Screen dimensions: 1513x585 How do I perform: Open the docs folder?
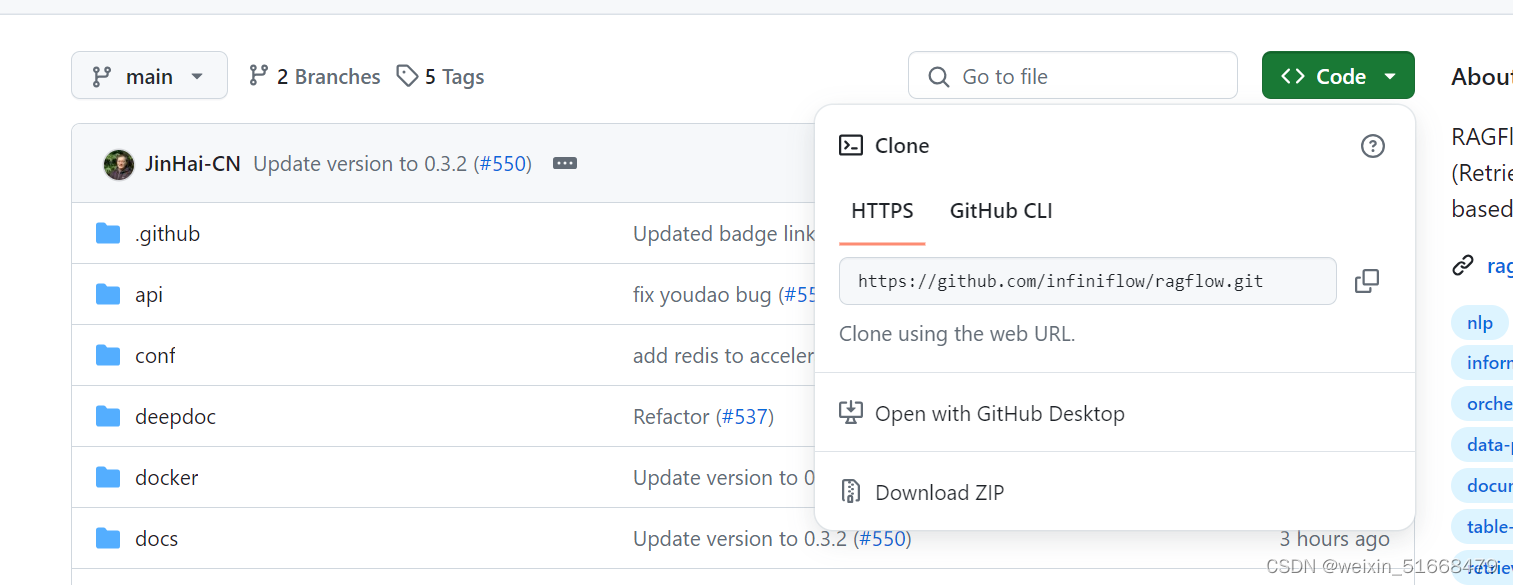pos(157,539)
